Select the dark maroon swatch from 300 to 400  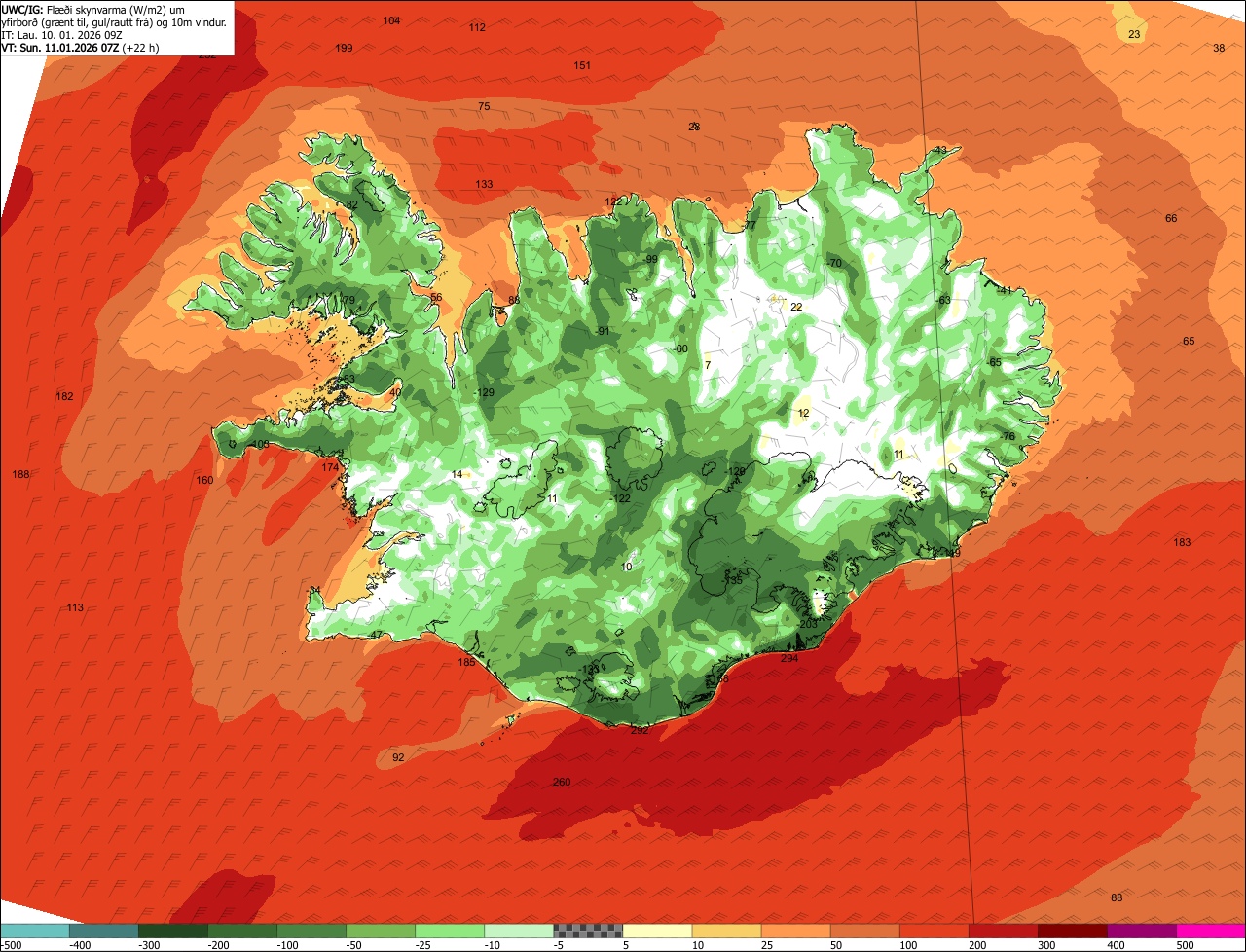click(x=1072, y=931)
